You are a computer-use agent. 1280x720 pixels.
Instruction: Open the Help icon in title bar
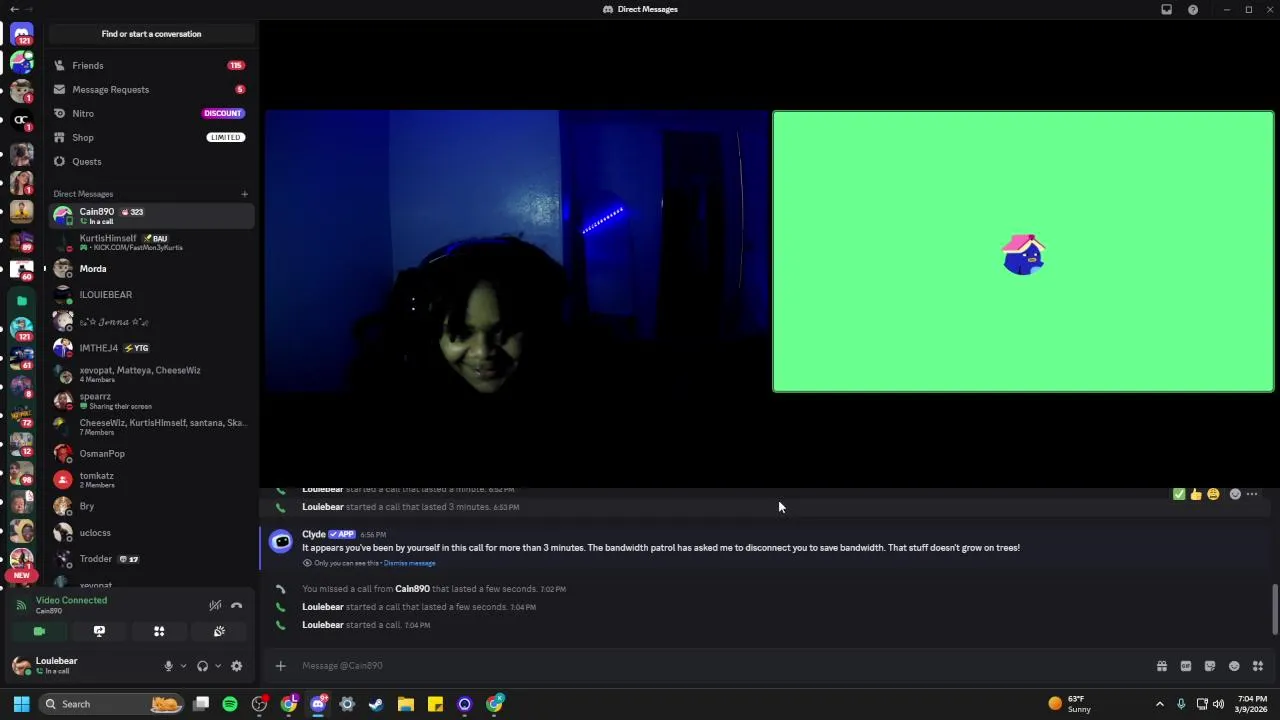coord(1193,9)
